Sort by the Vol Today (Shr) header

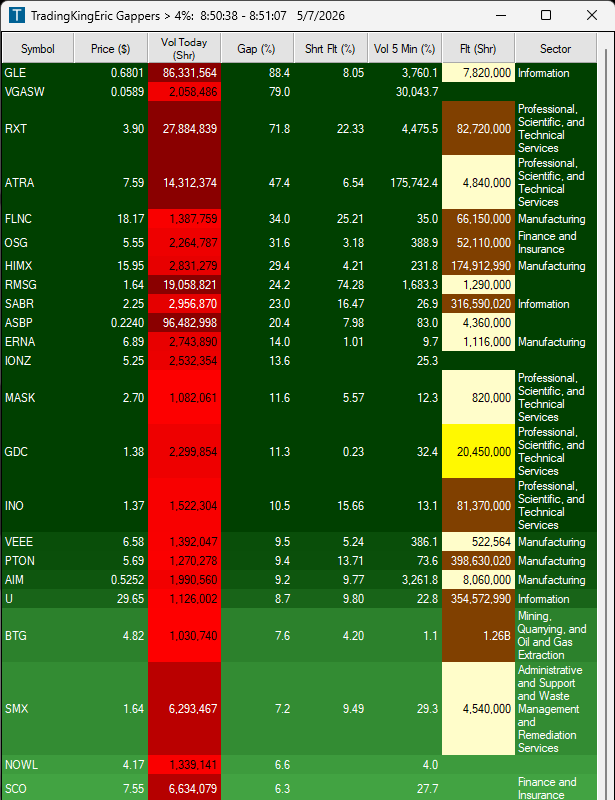(184, 48)
